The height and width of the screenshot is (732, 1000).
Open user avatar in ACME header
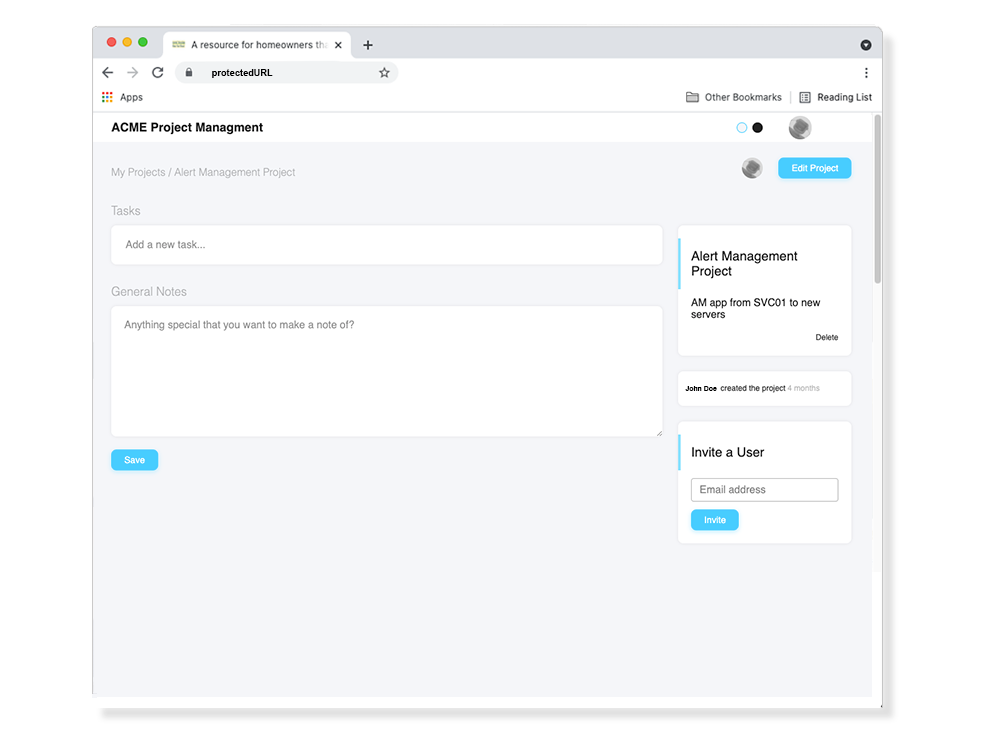(x=799, y=128)
